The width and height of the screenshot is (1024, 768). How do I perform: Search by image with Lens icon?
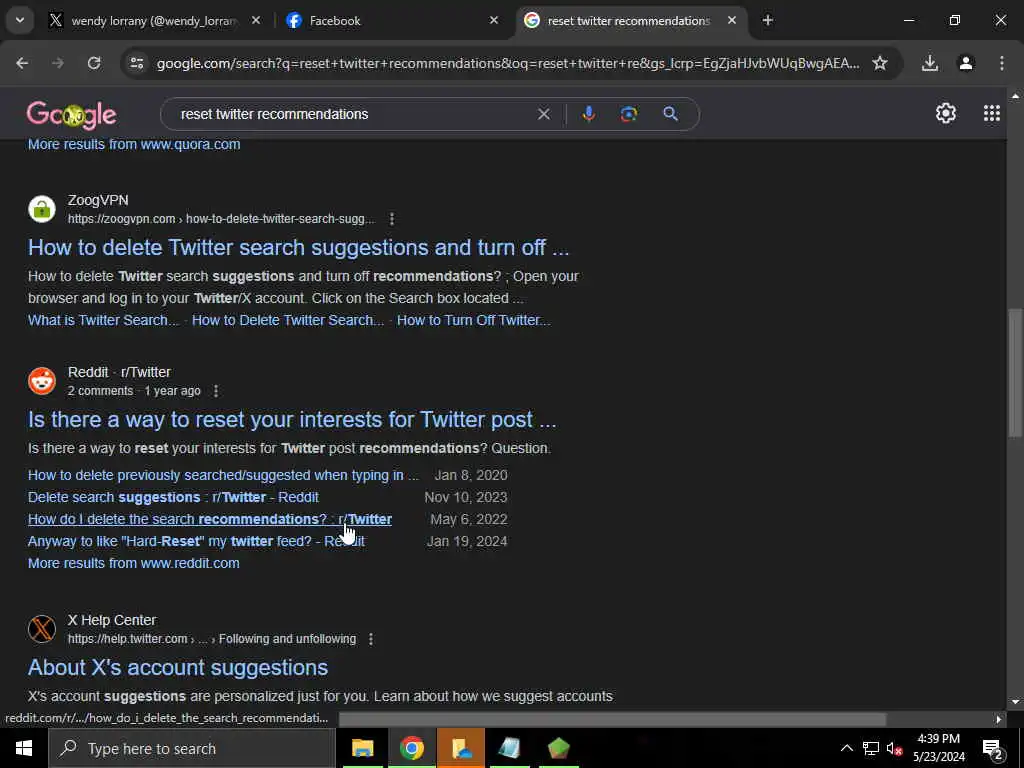(x=628, y=114)
